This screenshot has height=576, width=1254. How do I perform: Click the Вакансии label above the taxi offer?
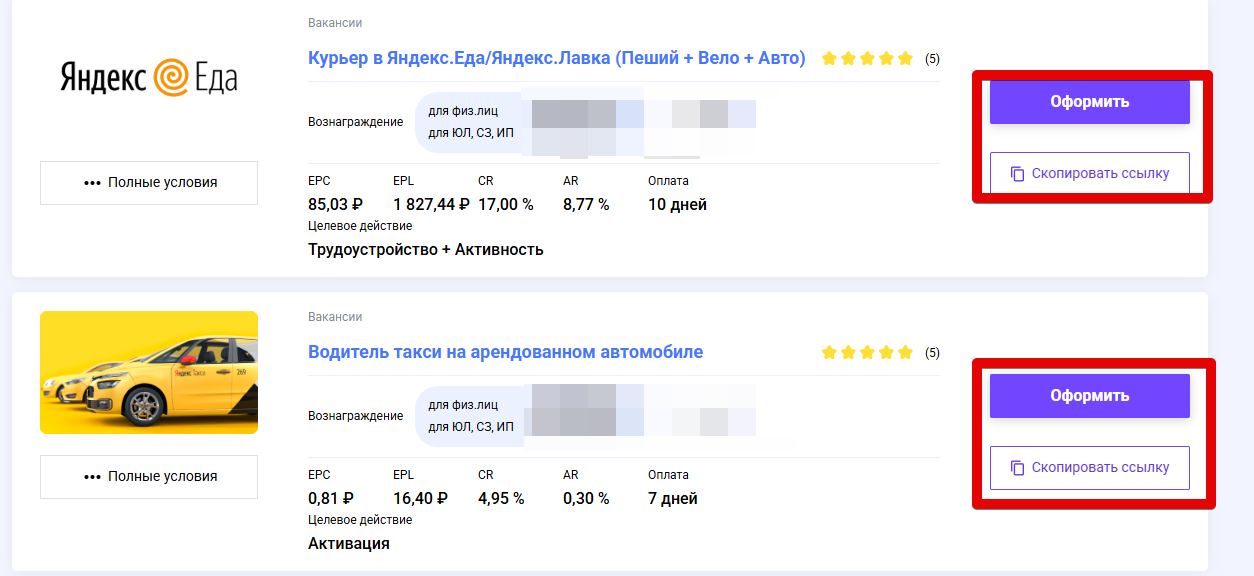click(335, 317)
